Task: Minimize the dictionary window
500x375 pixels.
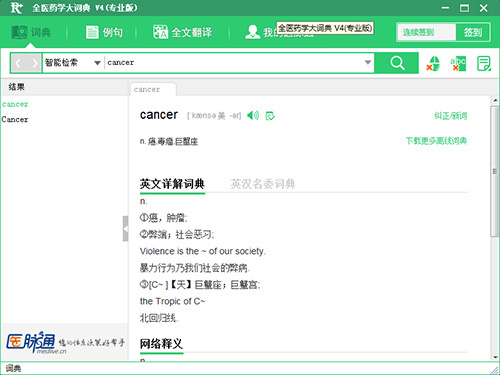Action: tap(445, 8)
